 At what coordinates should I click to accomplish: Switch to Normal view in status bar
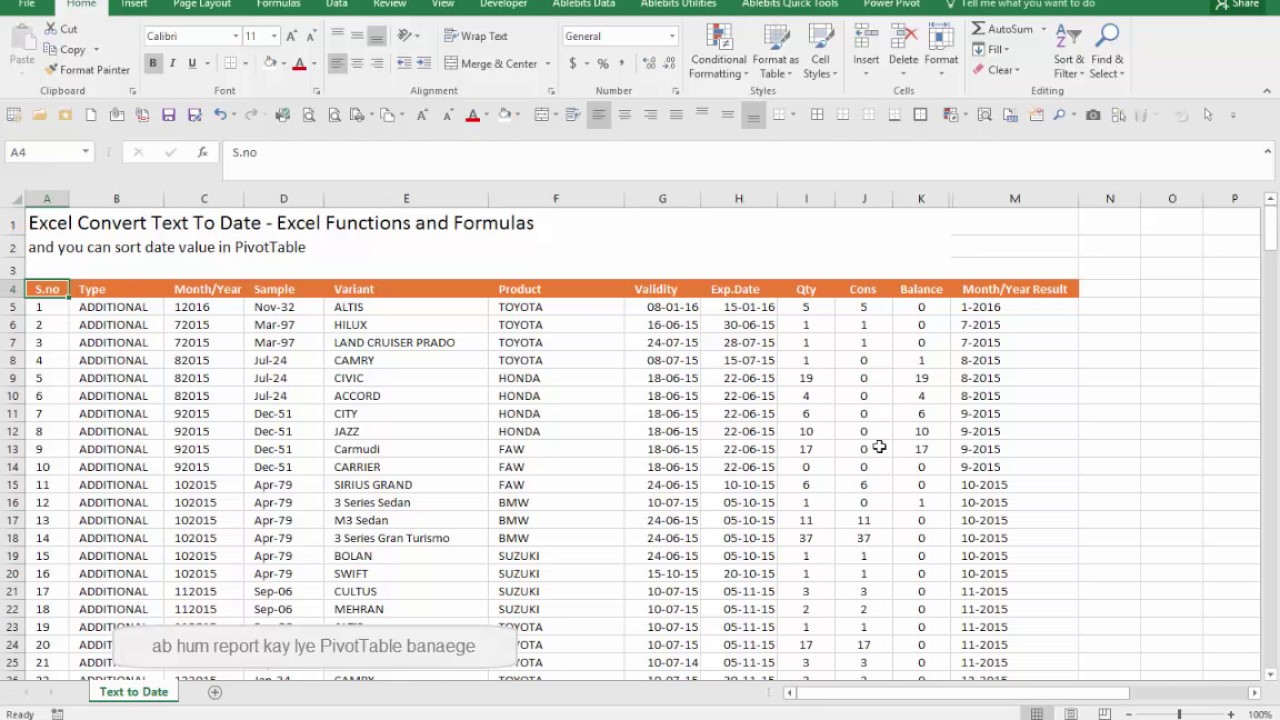click(1037, 714)
